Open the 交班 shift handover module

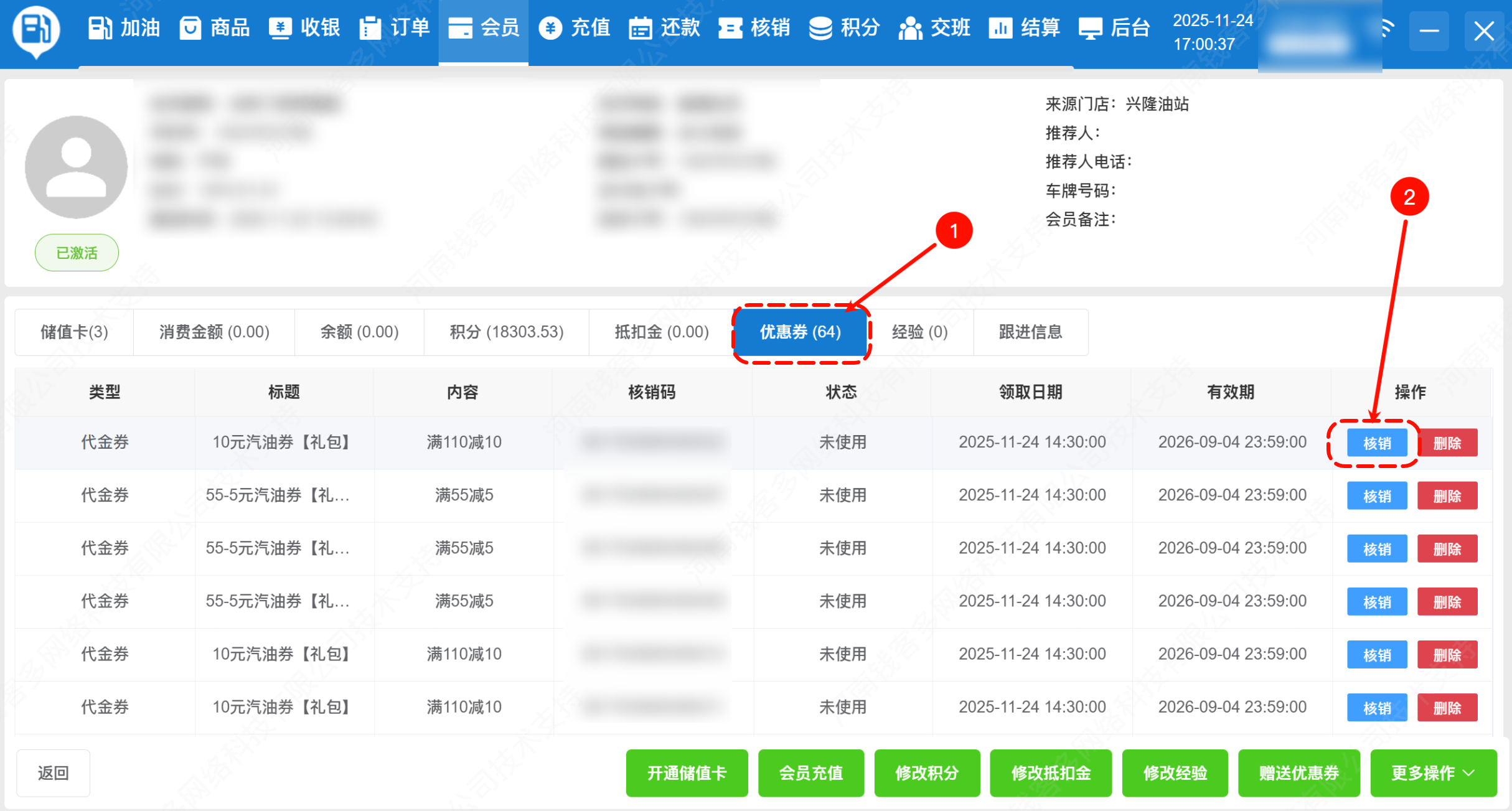(934, 28)
